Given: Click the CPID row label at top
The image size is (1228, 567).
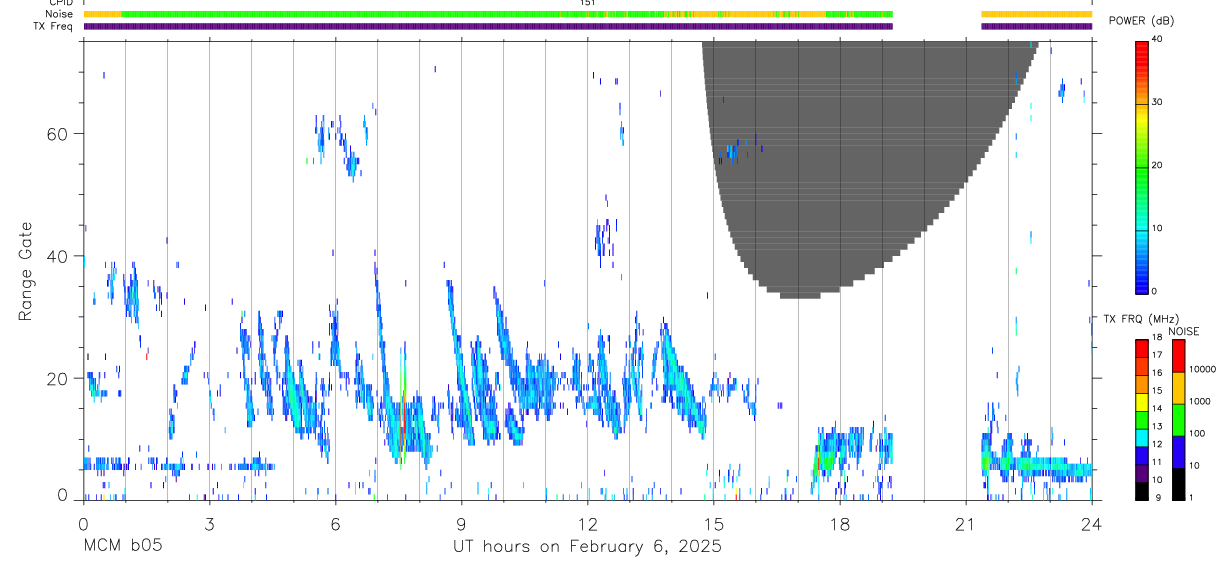Looking at the screenshot, I should [x=60, y=3].
